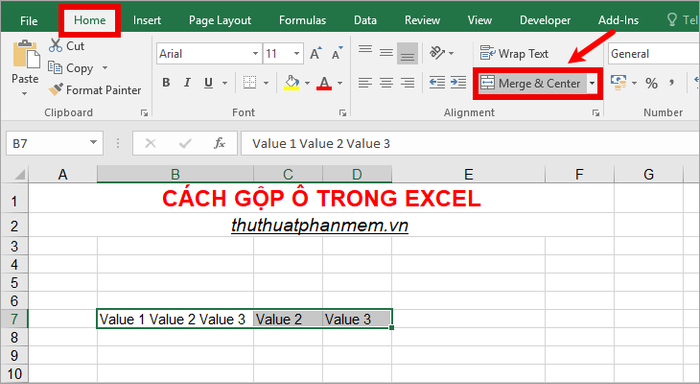This screenshot has width=700, height=384.
Task: Click Decrease Indent icon
Action: 437,83
